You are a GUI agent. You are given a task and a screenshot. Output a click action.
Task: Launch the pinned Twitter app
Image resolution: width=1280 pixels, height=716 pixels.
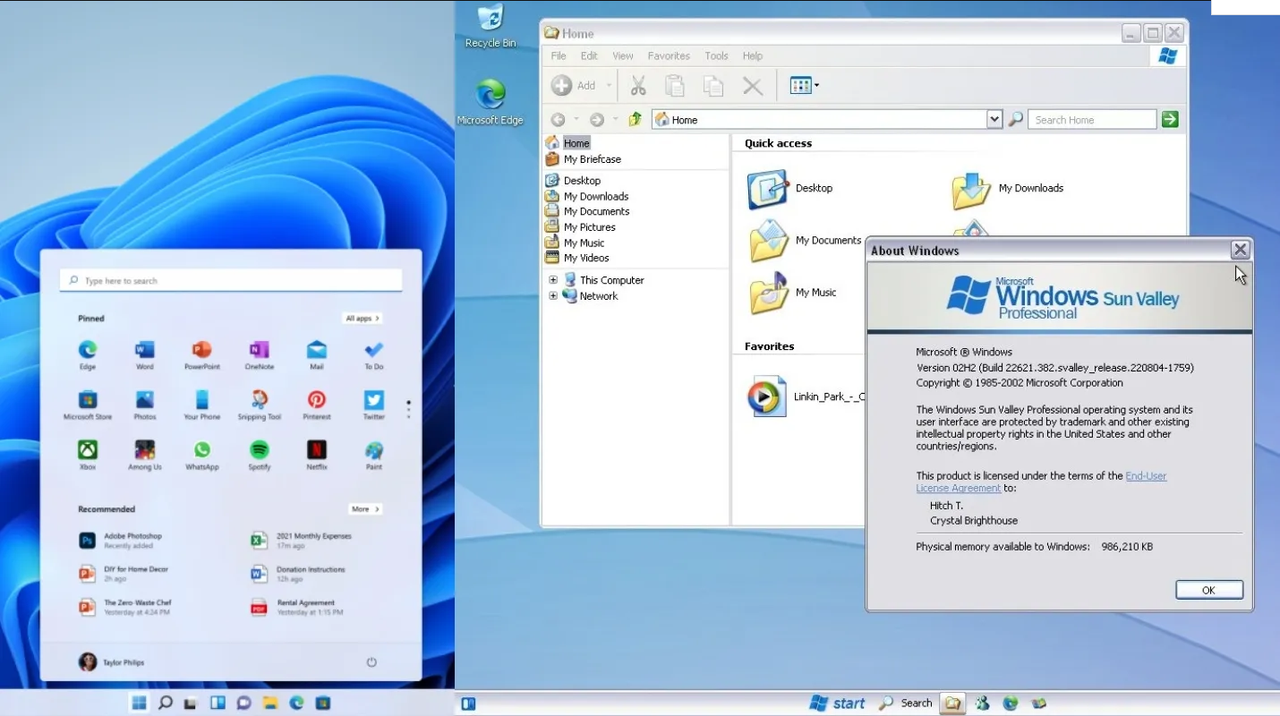coord(374,404)
